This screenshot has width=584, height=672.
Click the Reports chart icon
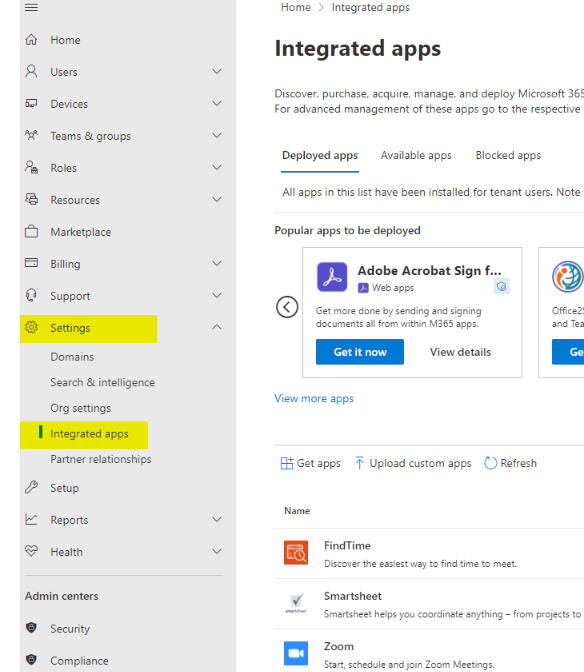tap(31, 519)
